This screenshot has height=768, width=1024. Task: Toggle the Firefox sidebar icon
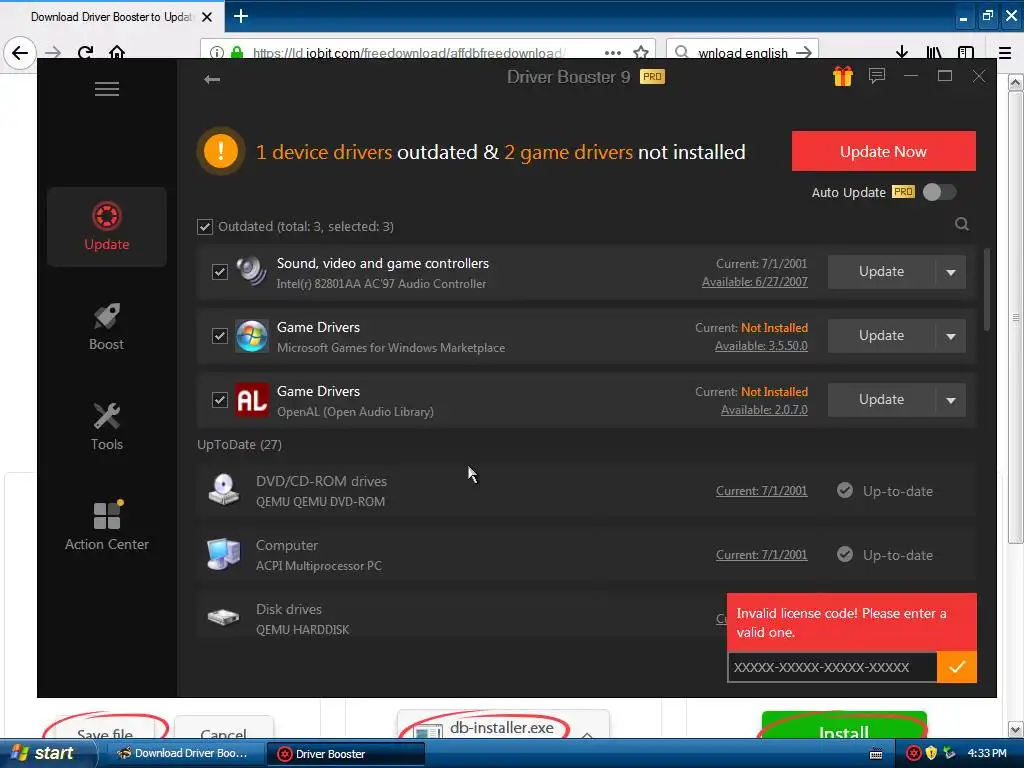966,53
